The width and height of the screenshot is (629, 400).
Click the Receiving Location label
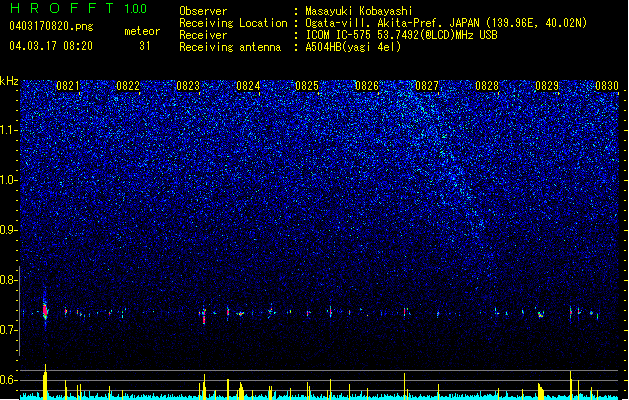pos(233,23)
